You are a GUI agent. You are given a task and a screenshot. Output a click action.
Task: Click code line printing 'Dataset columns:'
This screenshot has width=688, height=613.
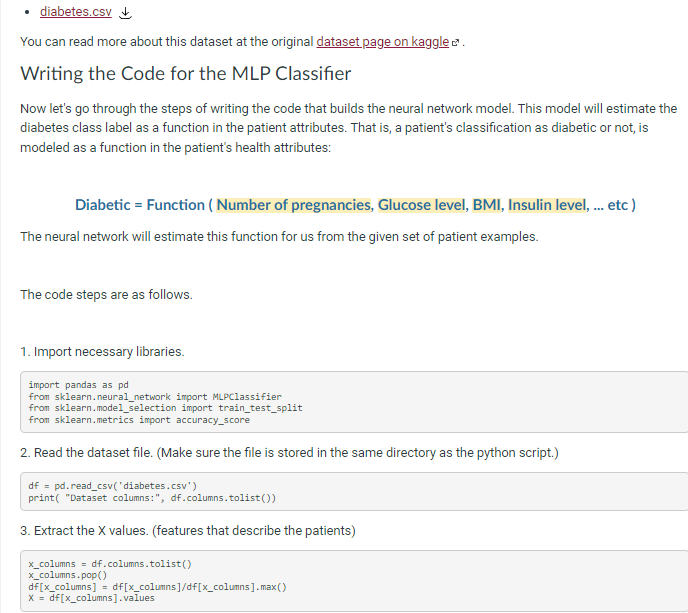point(152,498)
